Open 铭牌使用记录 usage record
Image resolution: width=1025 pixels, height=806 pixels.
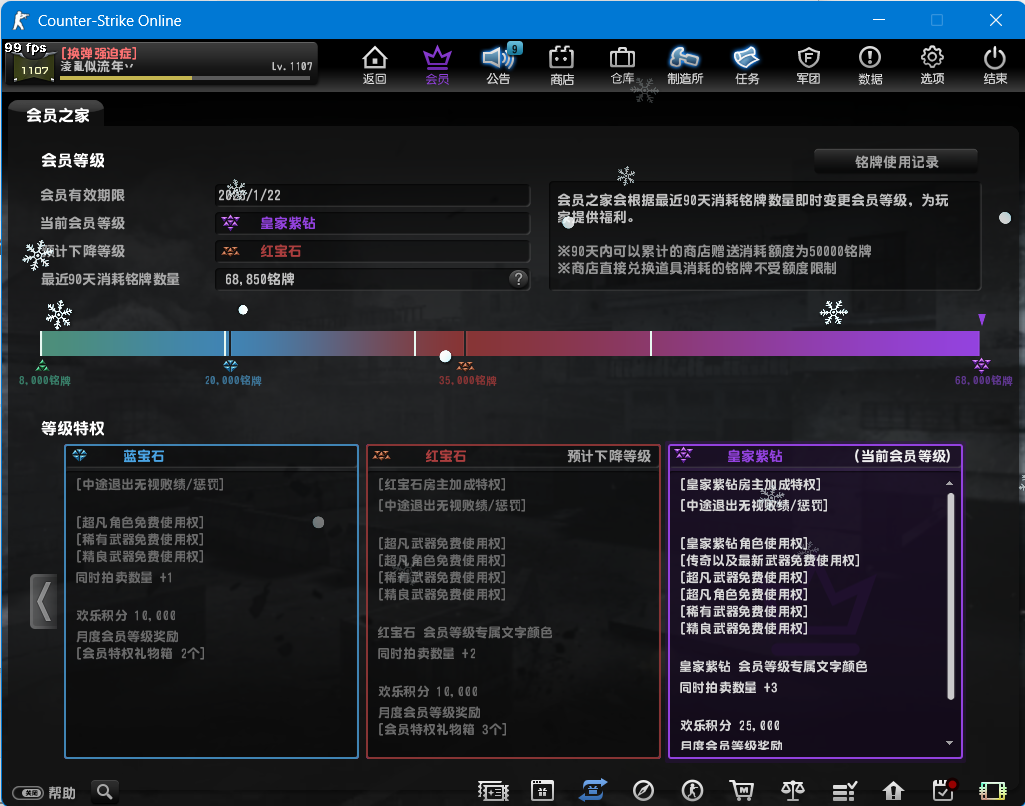[x=895, y=162]
